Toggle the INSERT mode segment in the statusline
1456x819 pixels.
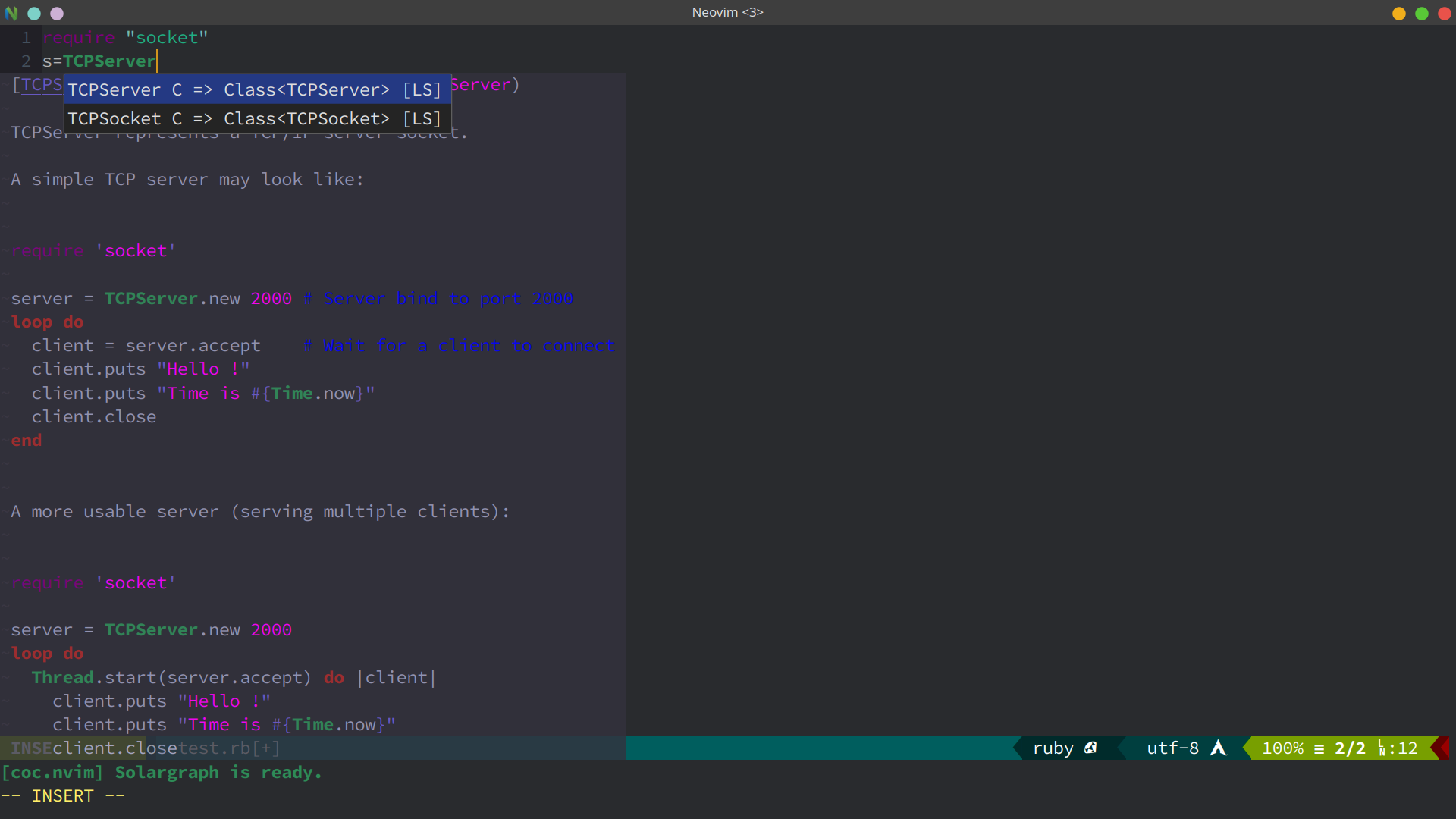coord(30,748)
